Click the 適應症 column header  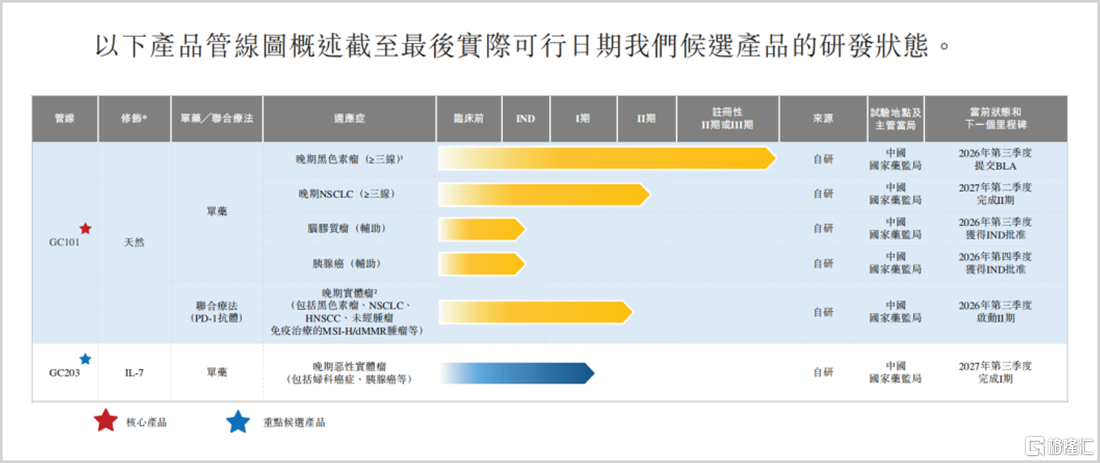coord(349,119)
